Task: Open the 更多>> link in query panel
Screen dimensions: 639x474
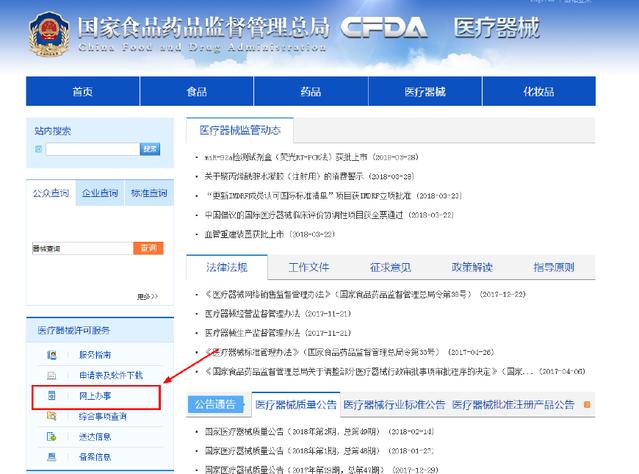Action: [x=148, y=296]
